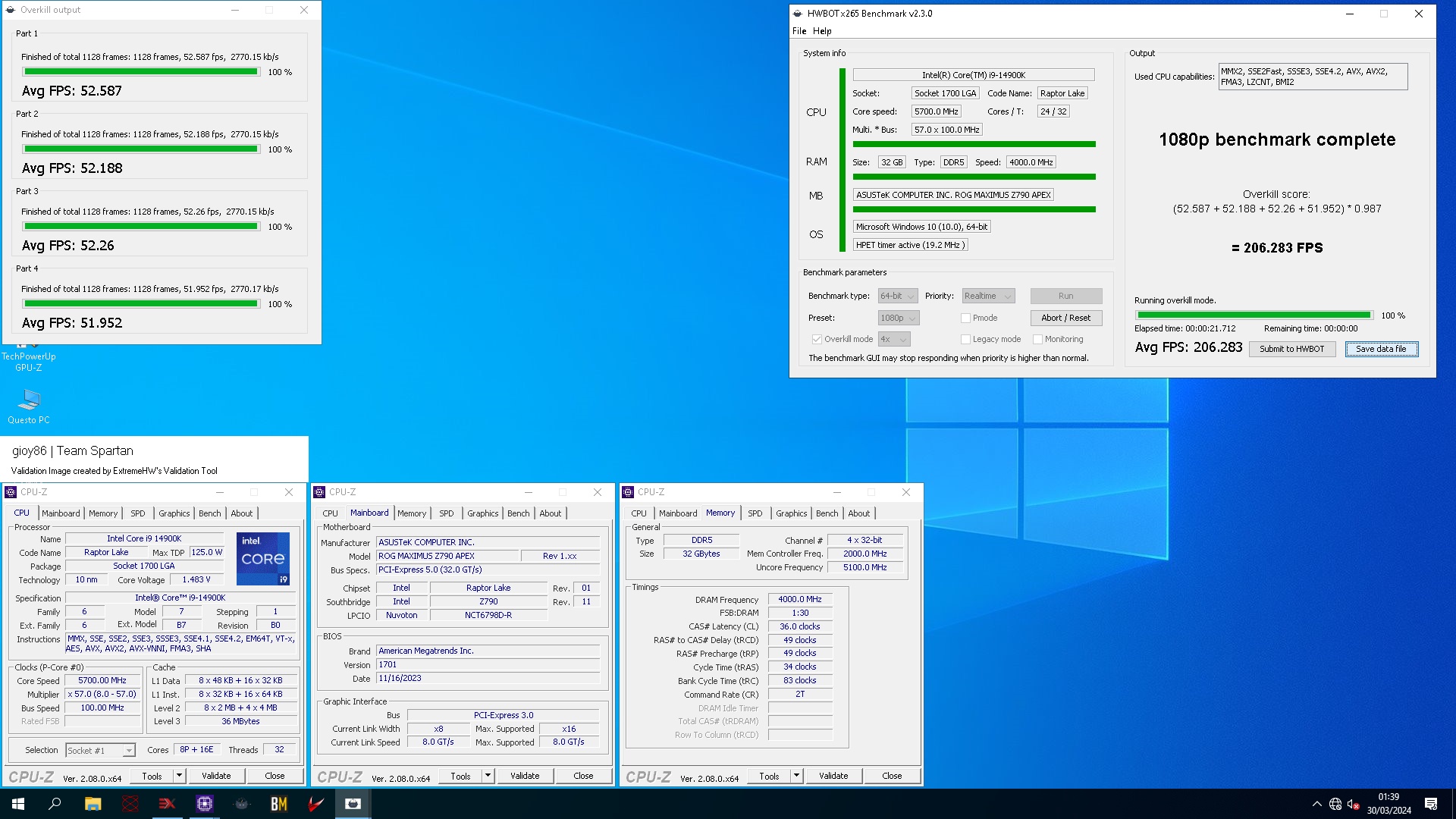Click the first CPU-Z window title icon

point(11,492)
